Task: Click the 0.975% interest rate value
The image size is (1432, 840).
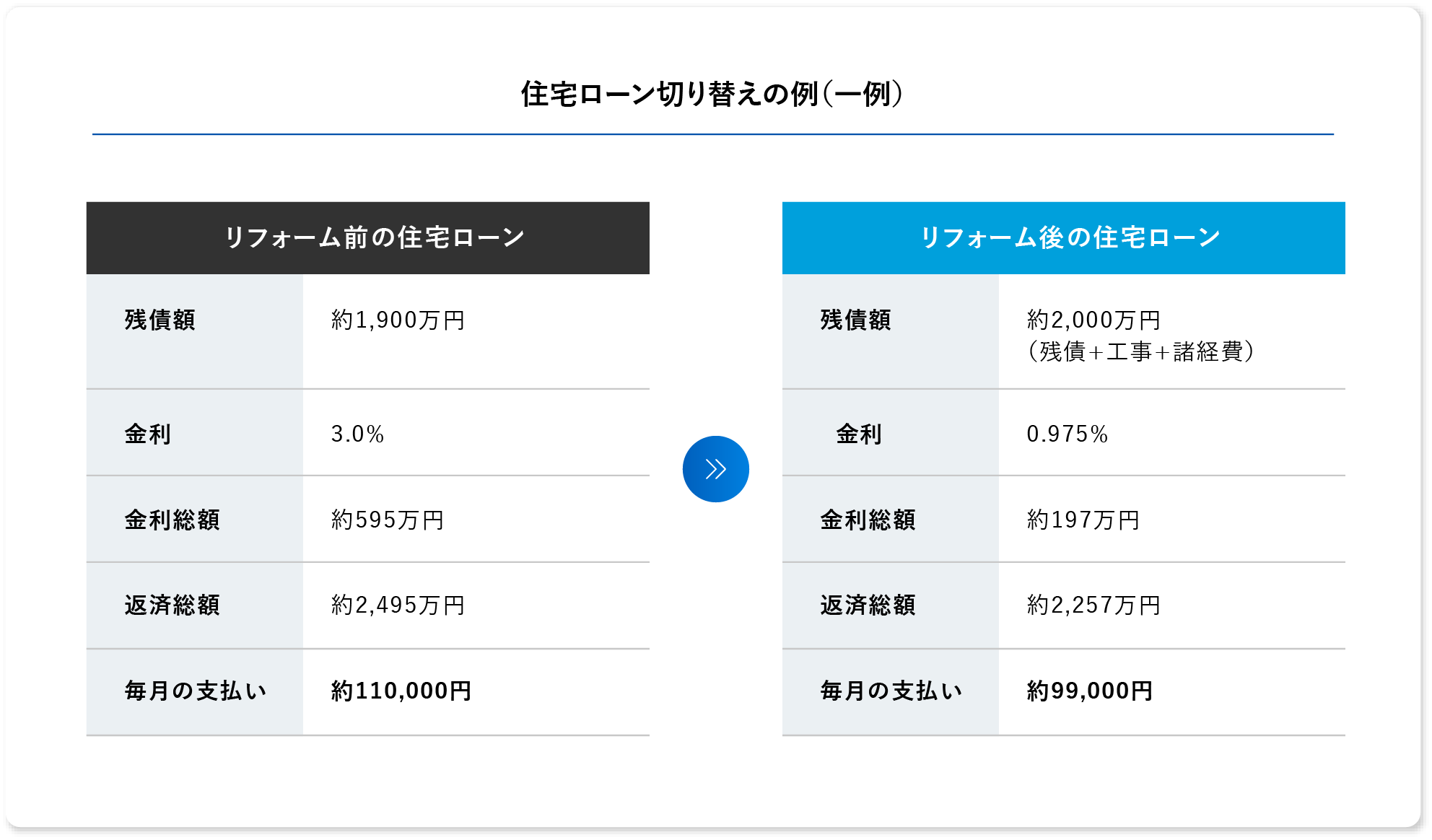Action: point(1067,434)
